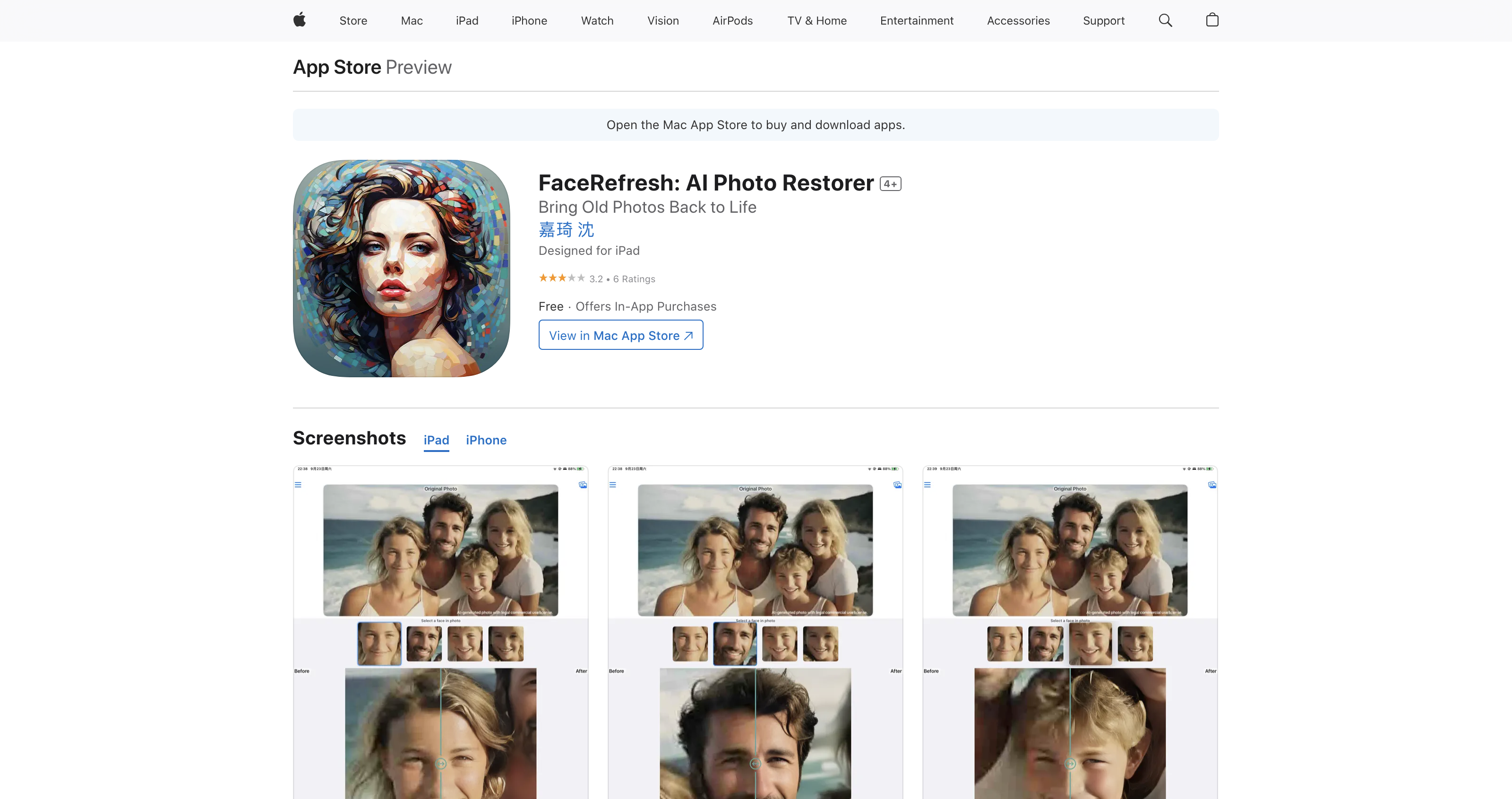The image size is (1512, 799).
Task: Click the 'Bring Old Photos Back to Life' subtitle
Action: coord(647,208)
